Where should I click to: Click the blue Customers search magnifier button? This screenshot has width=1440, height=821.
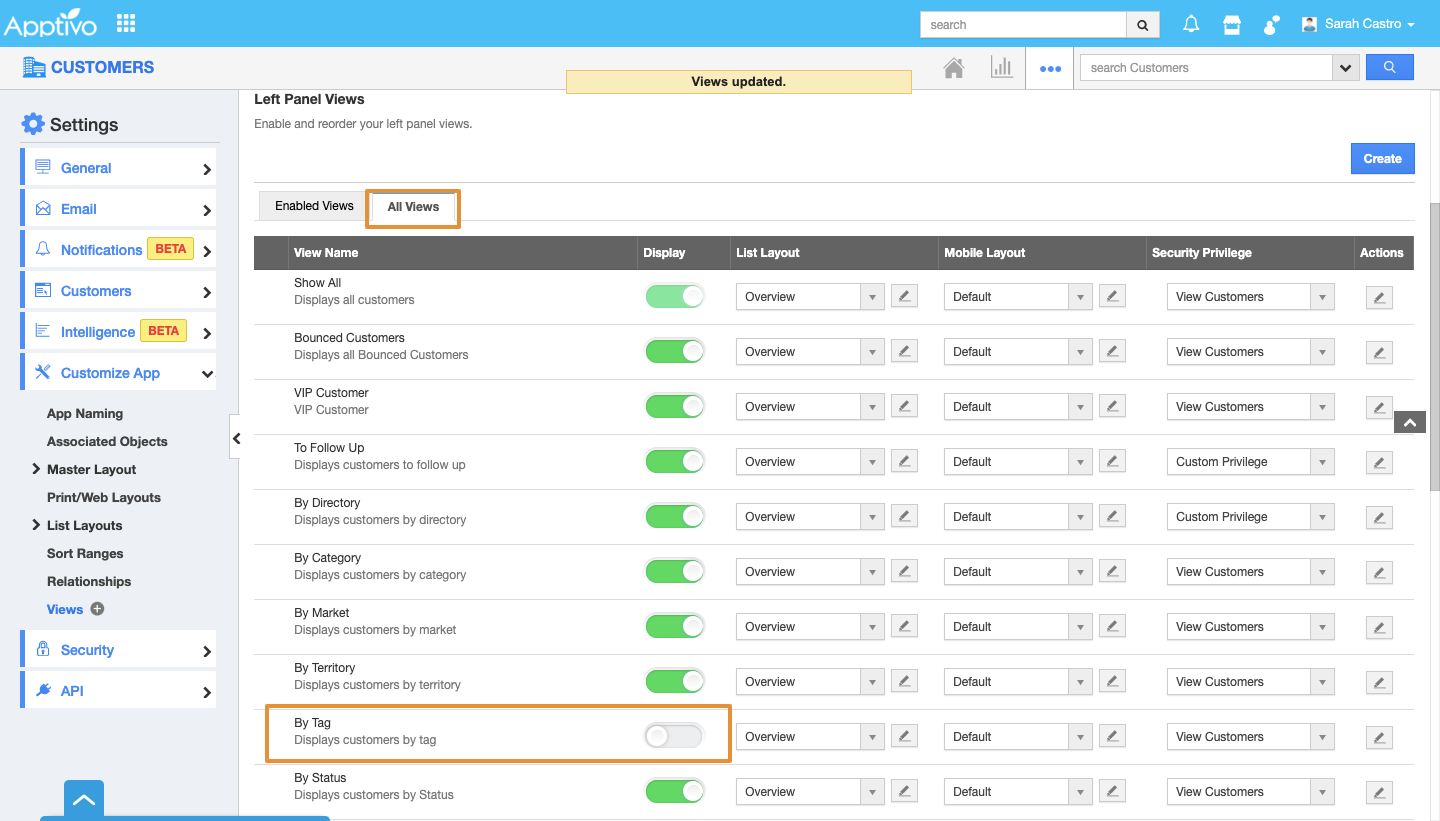click(x=1389, y=67)
